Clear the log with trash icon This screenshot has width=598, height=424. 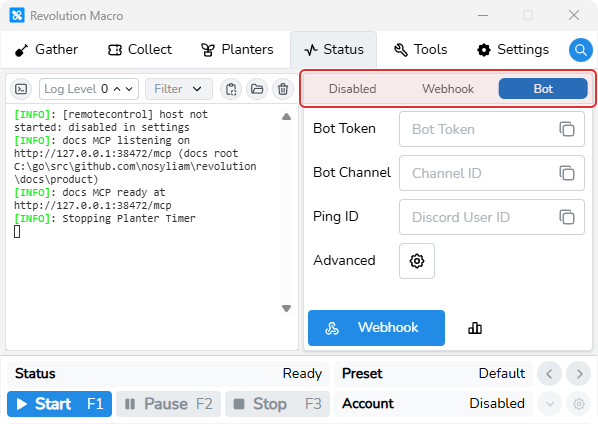(x=283, y=89)
